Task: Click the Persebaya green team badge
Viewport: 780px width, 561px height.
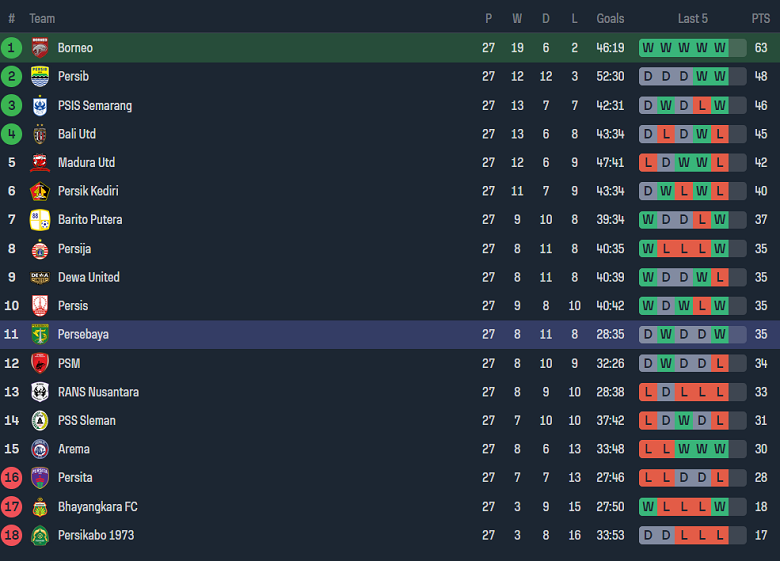Action: [40, 334]
